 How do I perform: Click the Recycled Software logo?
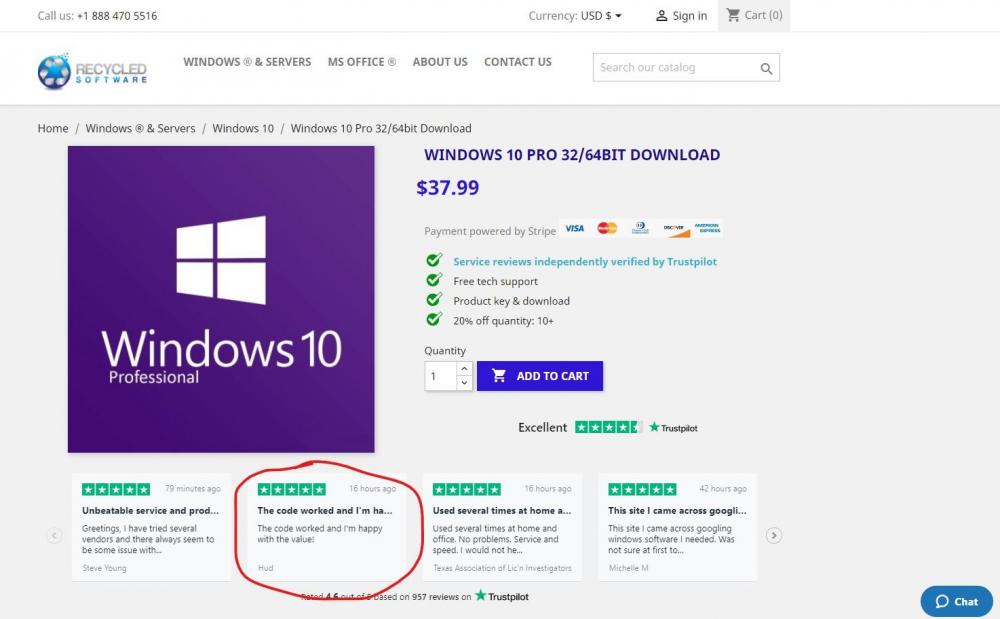(92, 71)
